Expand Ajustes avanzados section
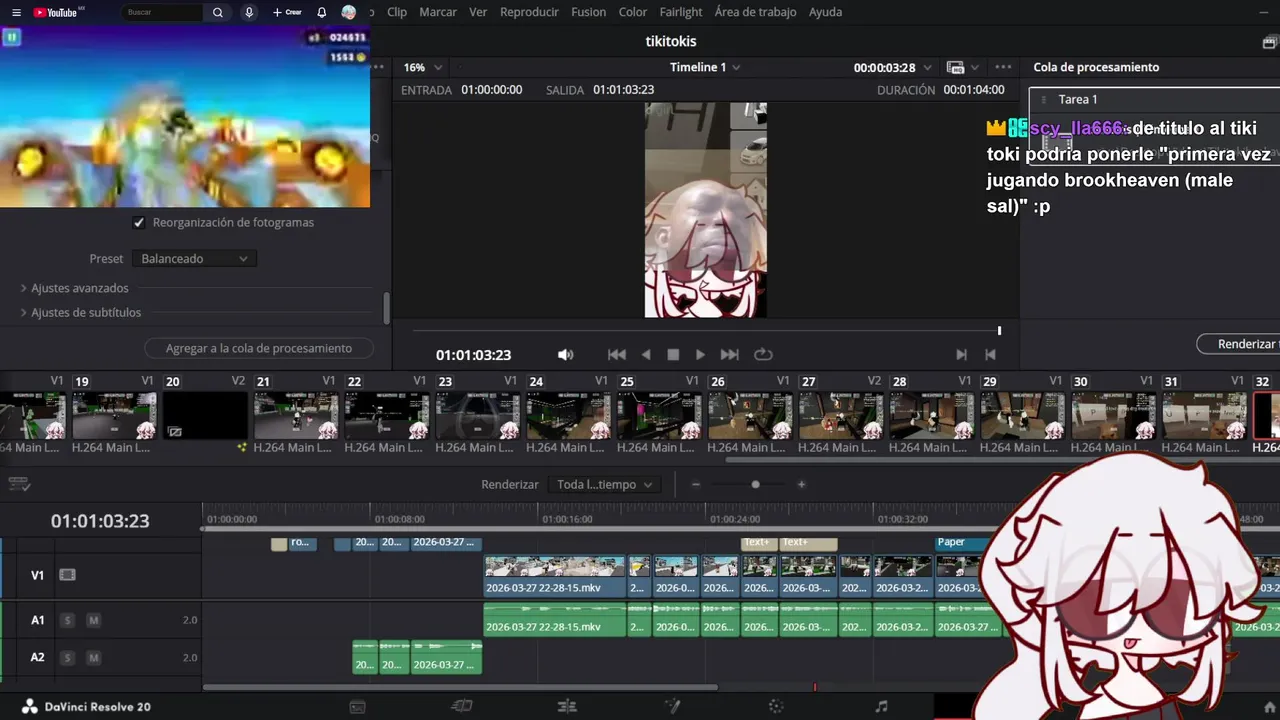Viewport: 1280px width, 720px height. [80, 288]
